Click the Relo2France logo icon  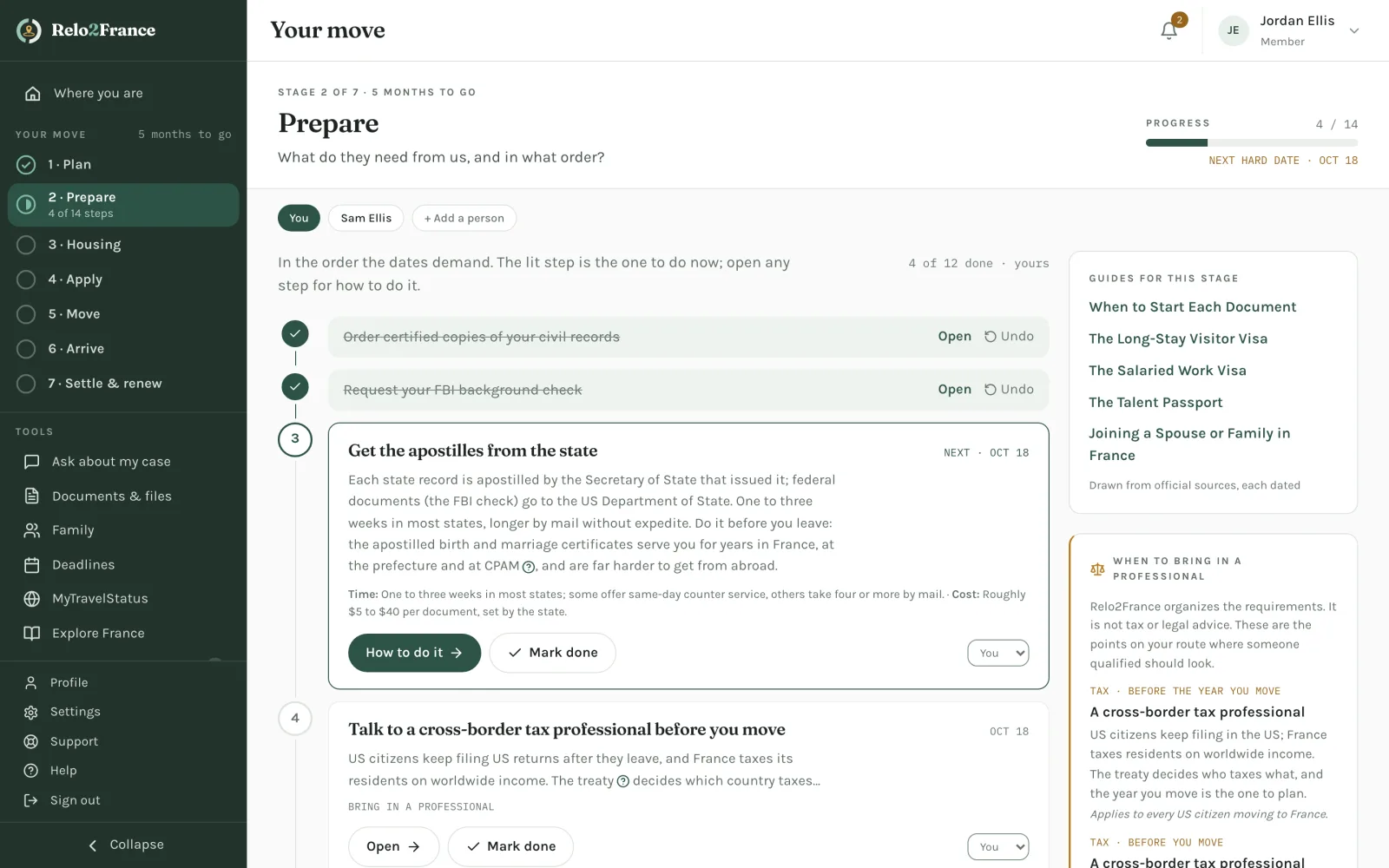click(x=29, y=30)
